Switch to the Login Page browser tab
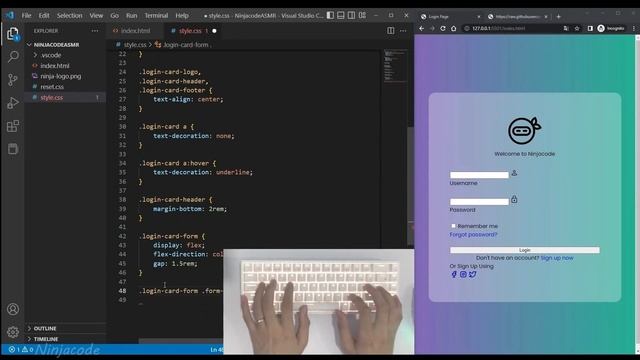This screenshot has width=640, height=360. pos(449,17)
